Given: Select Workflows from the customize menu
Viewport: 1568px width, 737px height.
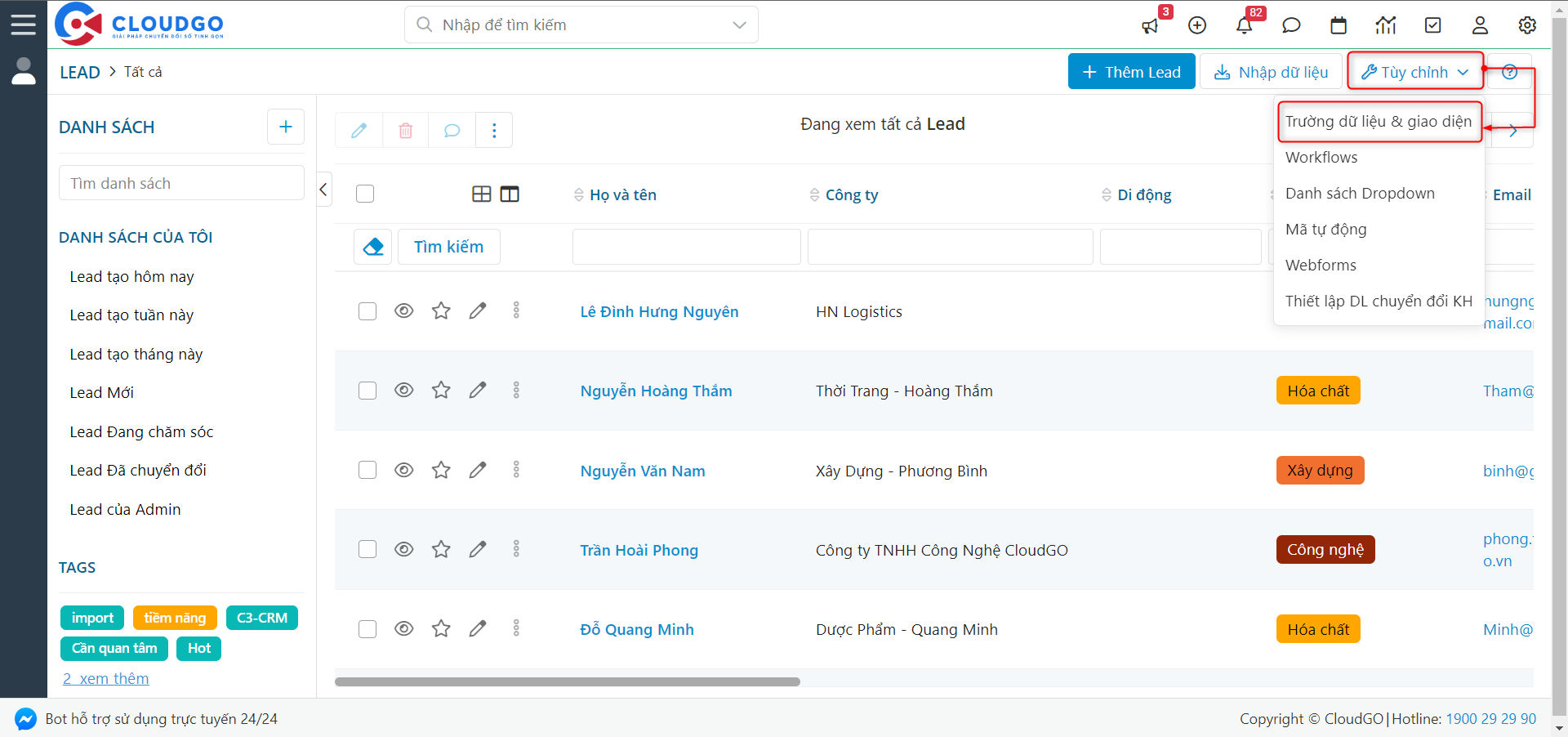Looking at the screenshot, I should click(x=1321, y=157).
